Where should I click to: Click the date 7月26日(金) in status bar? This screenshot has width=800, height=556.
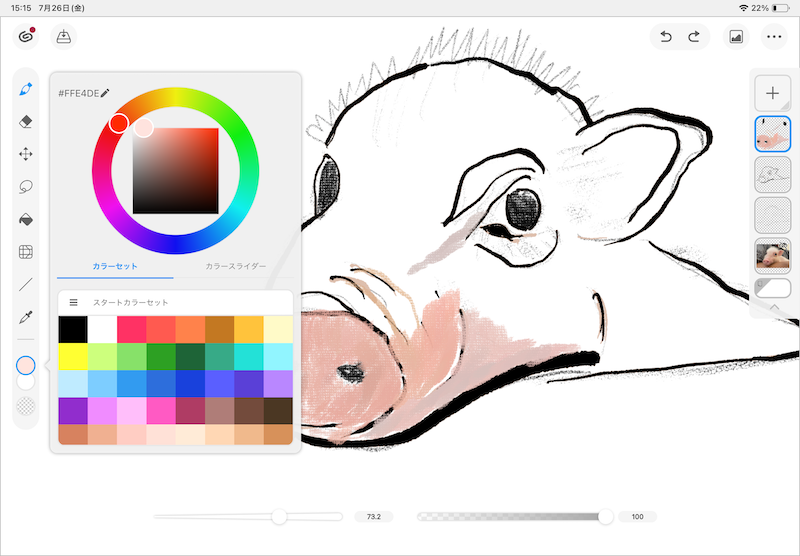[x=62, y=8]
